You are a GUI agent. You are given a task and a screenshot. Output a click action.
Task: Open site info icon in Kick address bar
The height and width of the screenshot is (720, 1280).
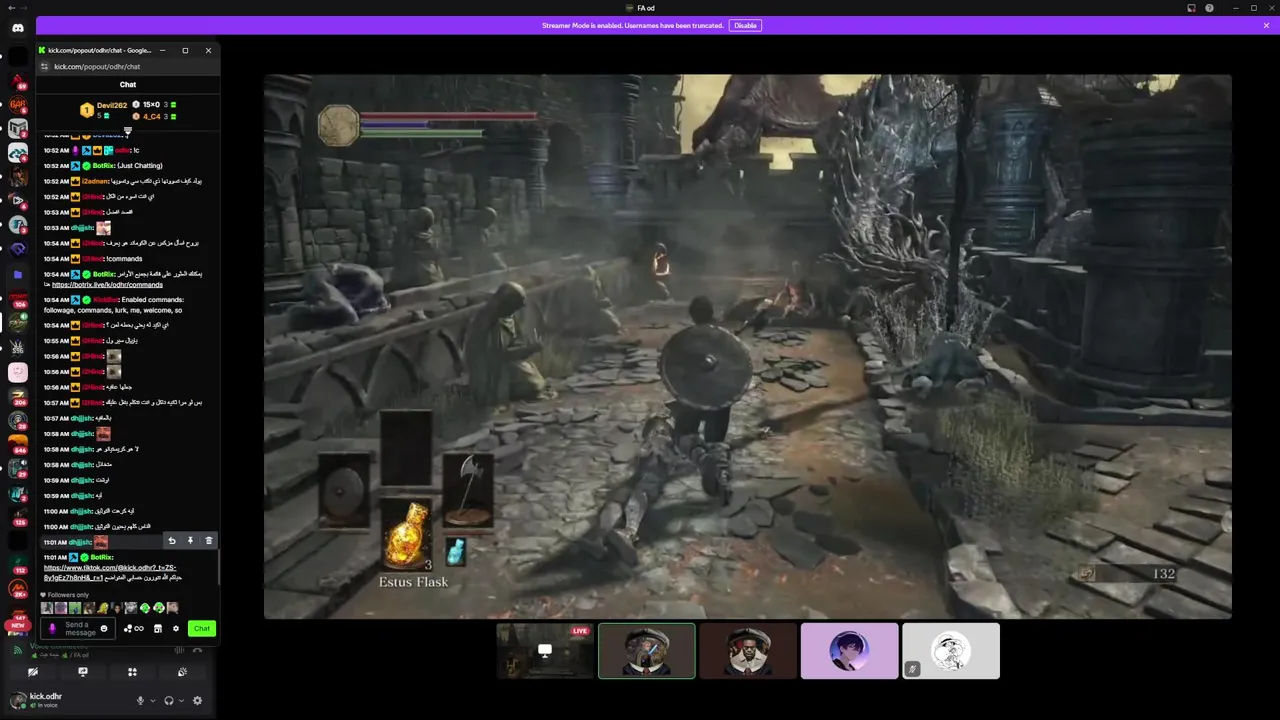(44, 67)
